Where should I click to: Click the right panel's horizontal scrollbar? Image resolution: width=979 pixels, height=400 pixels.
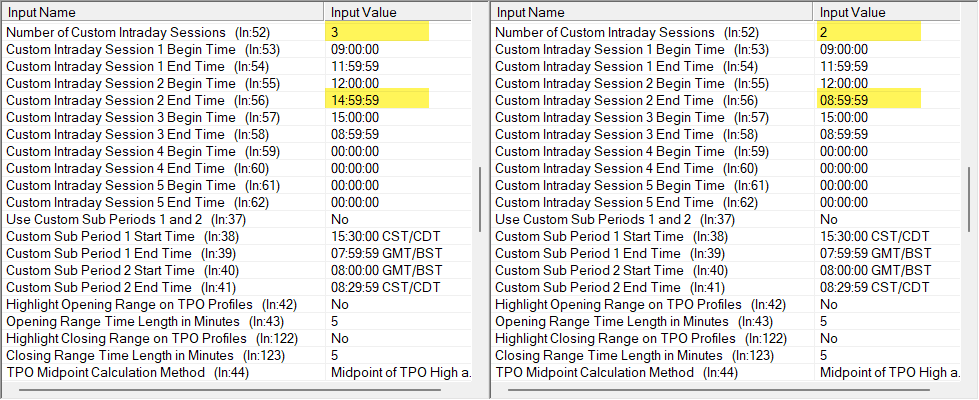point(730,390)
